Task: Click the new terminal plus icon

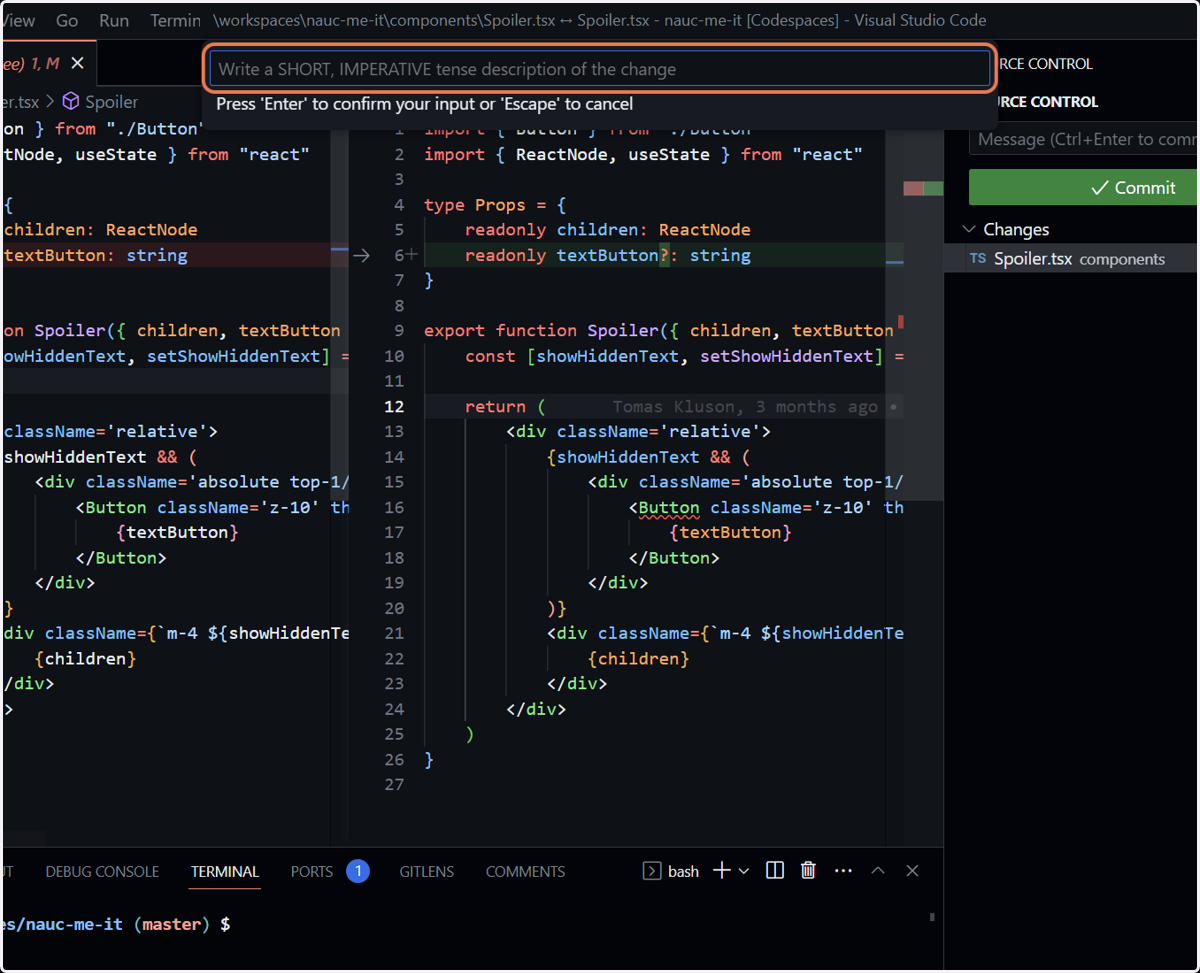Action: coord(721,871)
